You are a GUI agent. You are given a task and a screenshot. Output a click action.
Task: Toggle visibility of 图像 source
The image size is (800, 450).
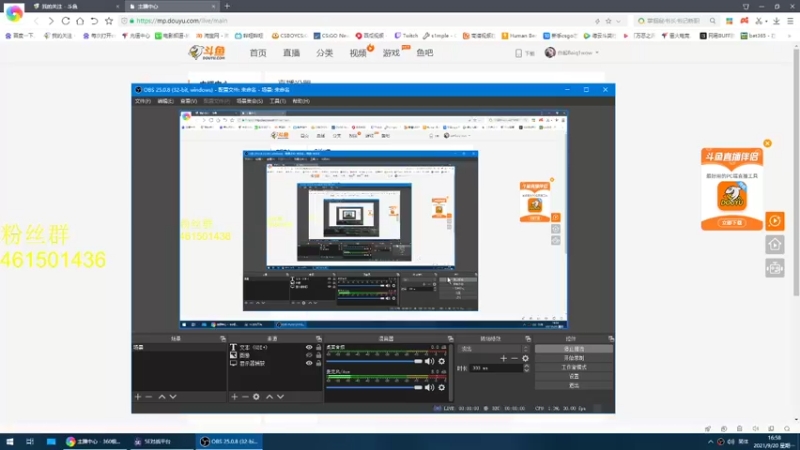point(309,355)
